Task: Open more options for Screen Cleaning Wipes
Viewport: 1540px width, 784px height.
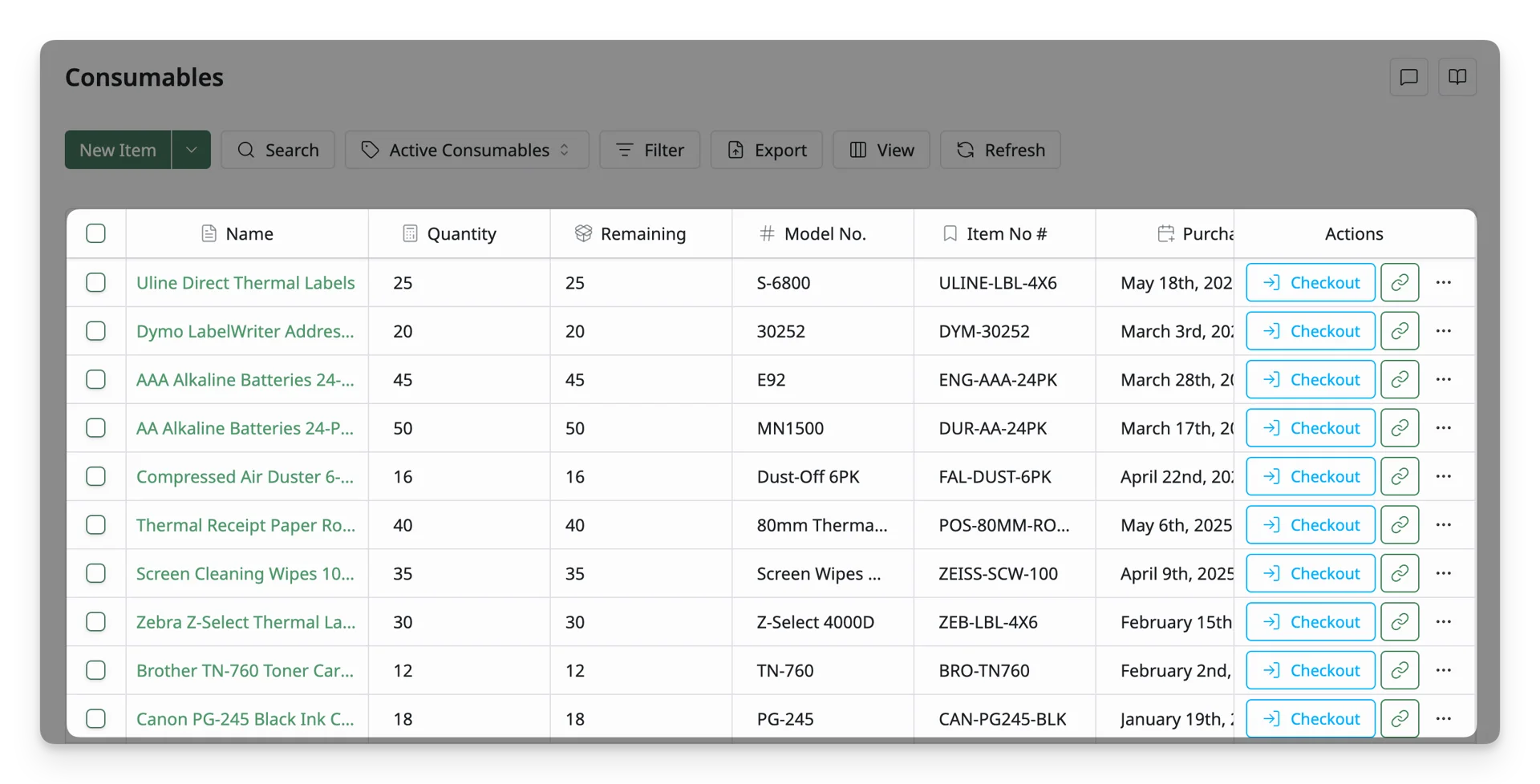Action: point(1444,573)
